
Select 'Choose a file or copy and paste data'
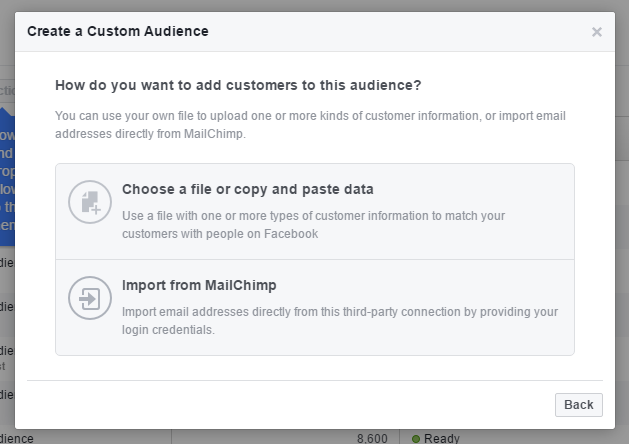(x=247, y=189)
